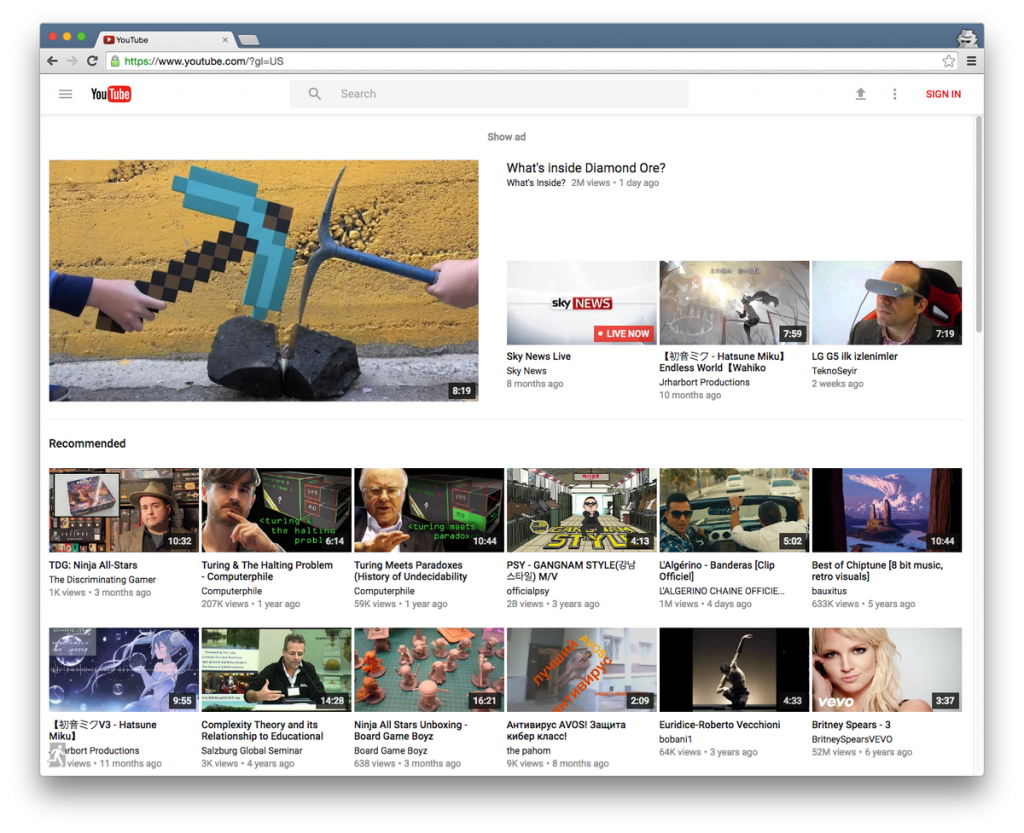
Task: Bookmark page with the star icon
Action: (x=948, y=61)
